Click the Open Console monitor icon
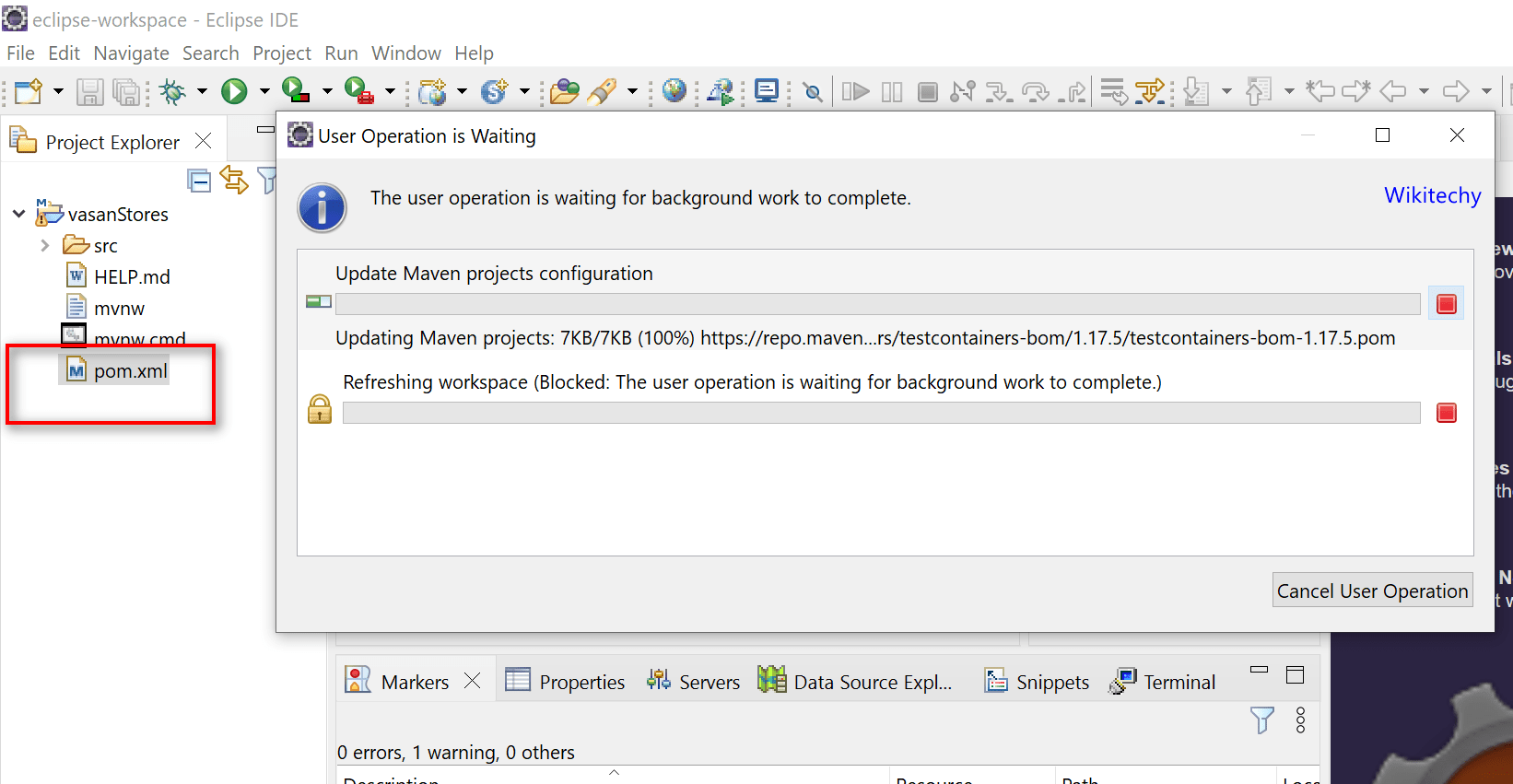The width and height of the screenshot is (1513, 784). click(x=767, y=90)
